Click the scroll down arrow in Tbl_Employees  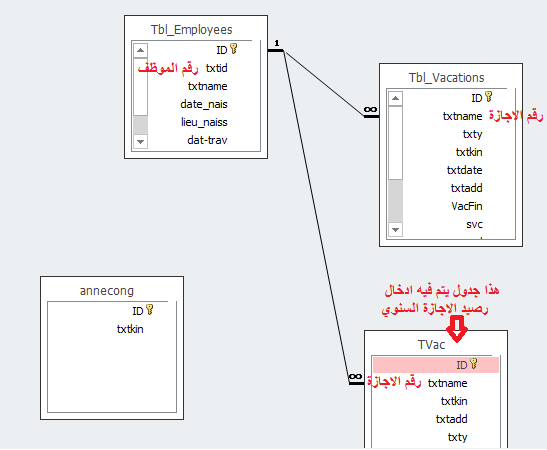[141, 142]
